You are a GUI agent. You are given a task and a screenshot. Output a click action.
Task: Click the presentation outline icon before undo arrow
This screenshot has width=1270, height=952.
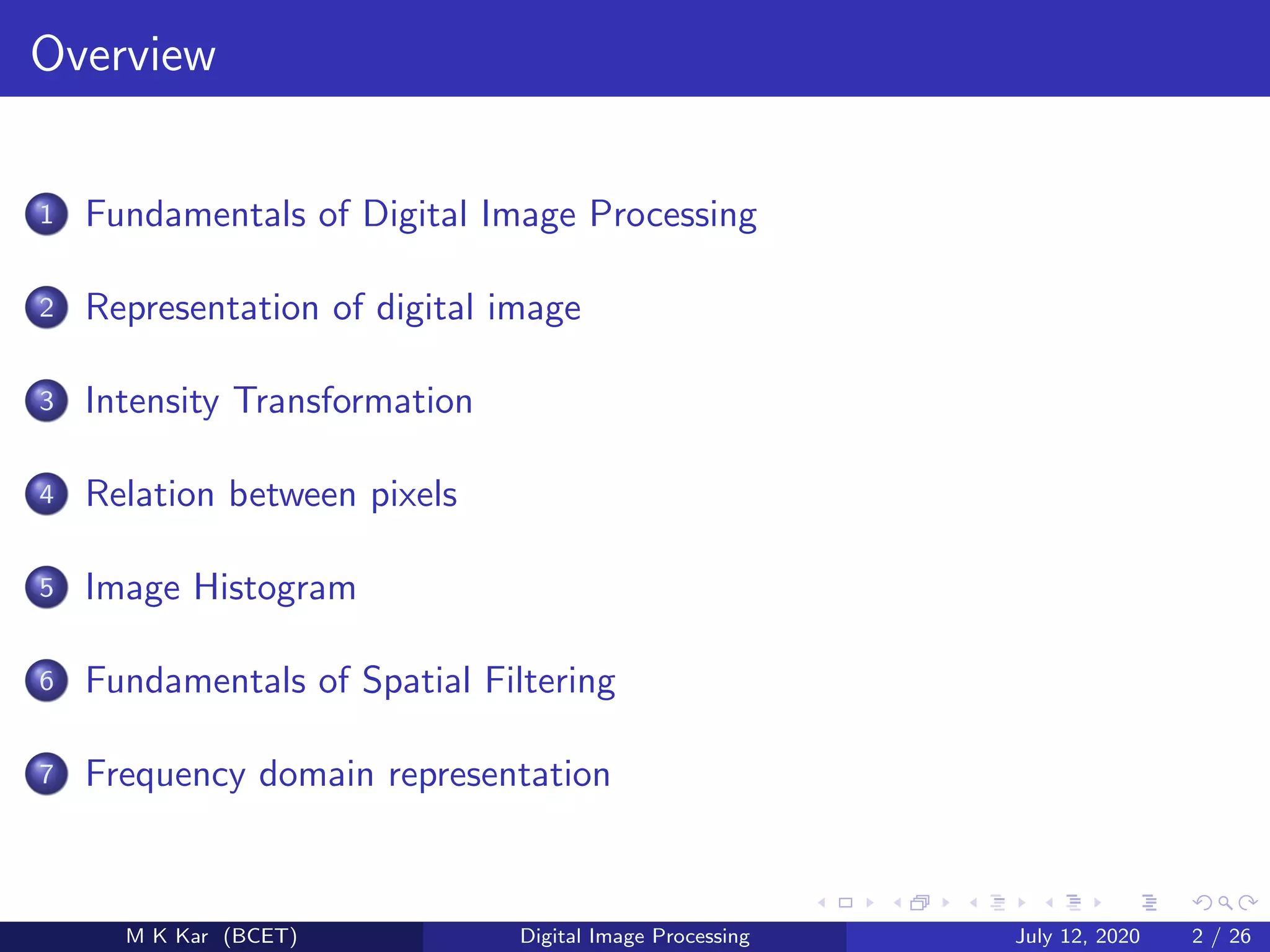point(1149,903)
